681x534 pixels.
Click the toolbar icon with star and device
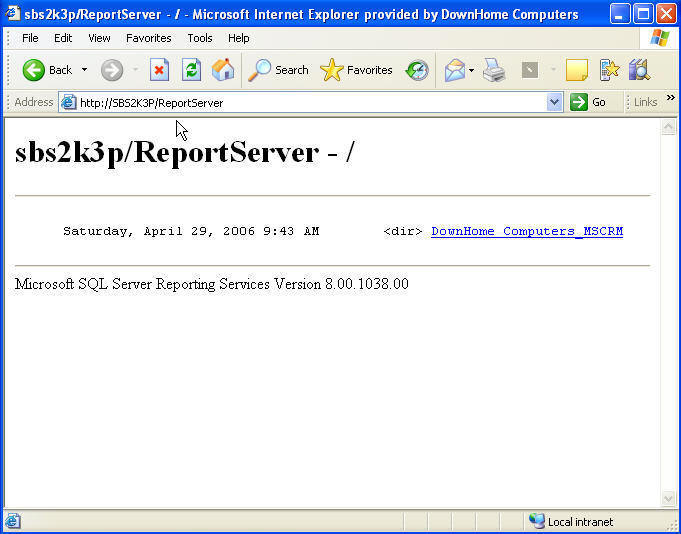609,70
